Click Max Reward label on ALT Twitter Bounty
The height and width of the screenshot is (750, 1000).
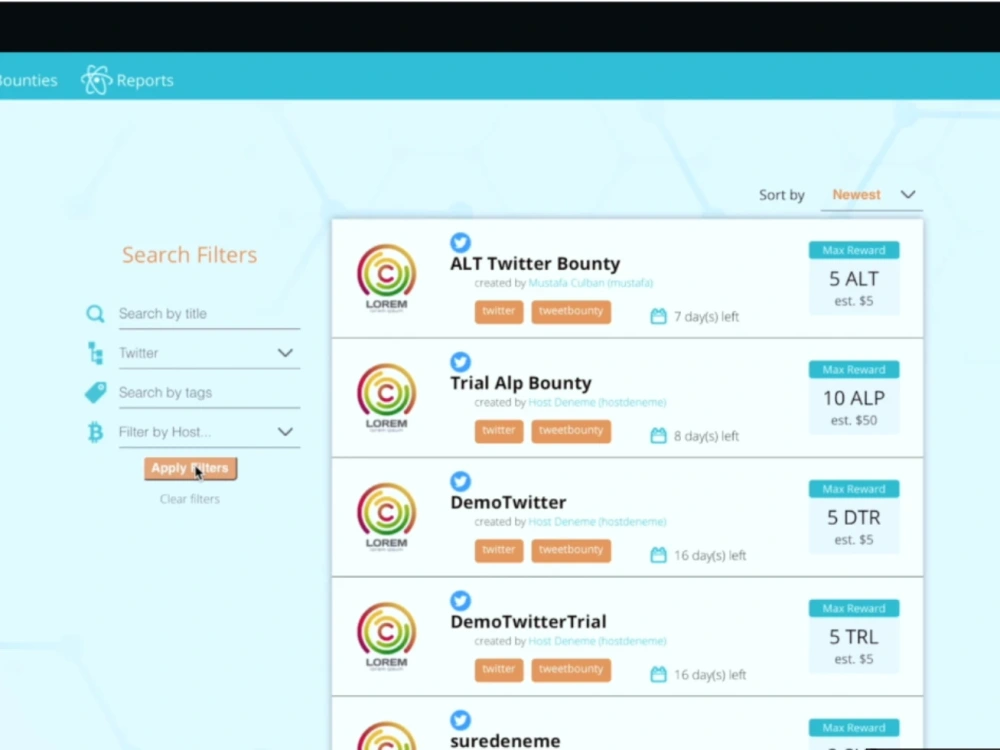click(854, 250)
